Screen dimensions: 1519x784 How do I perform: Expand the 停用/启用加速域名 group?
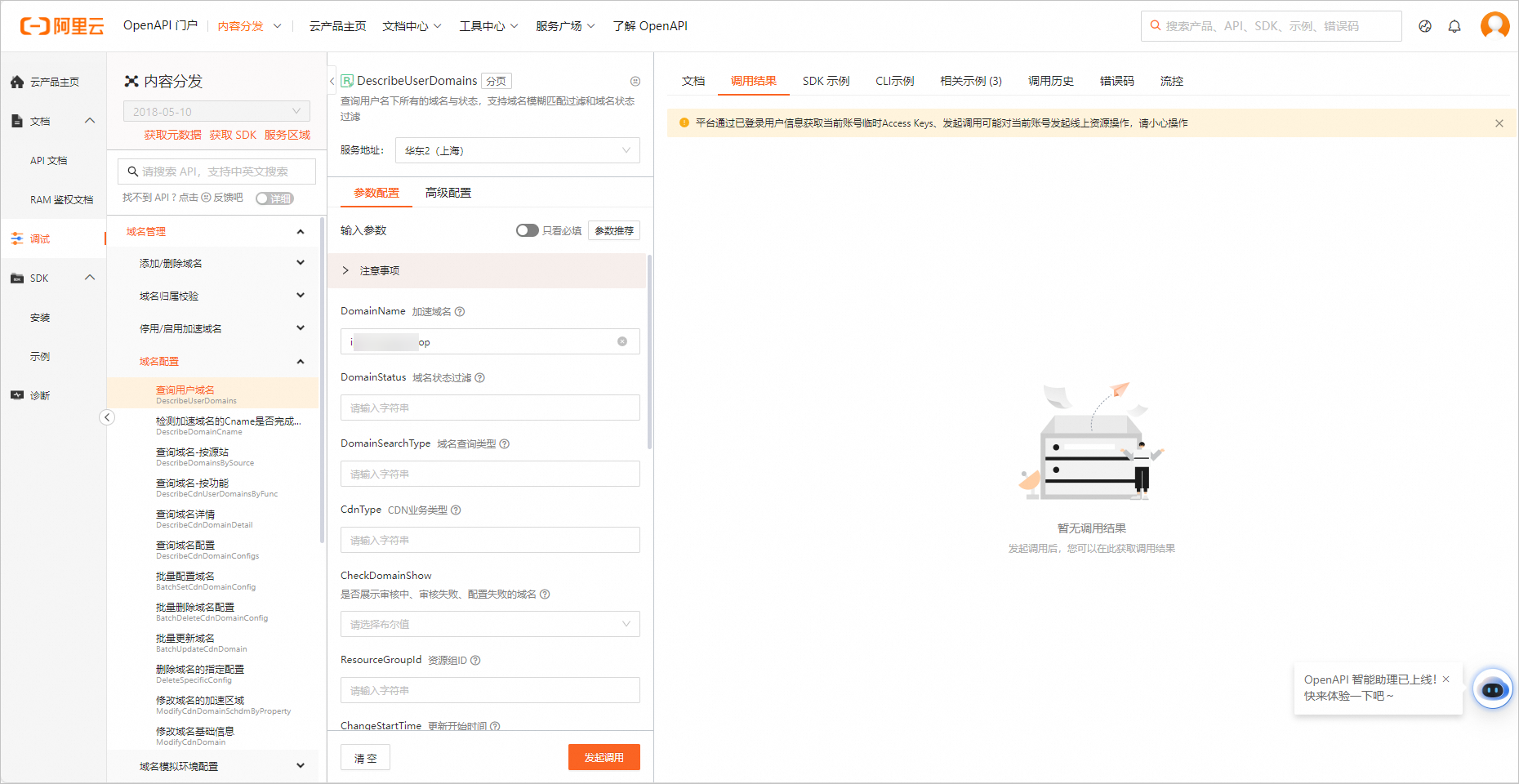(301, 328)
